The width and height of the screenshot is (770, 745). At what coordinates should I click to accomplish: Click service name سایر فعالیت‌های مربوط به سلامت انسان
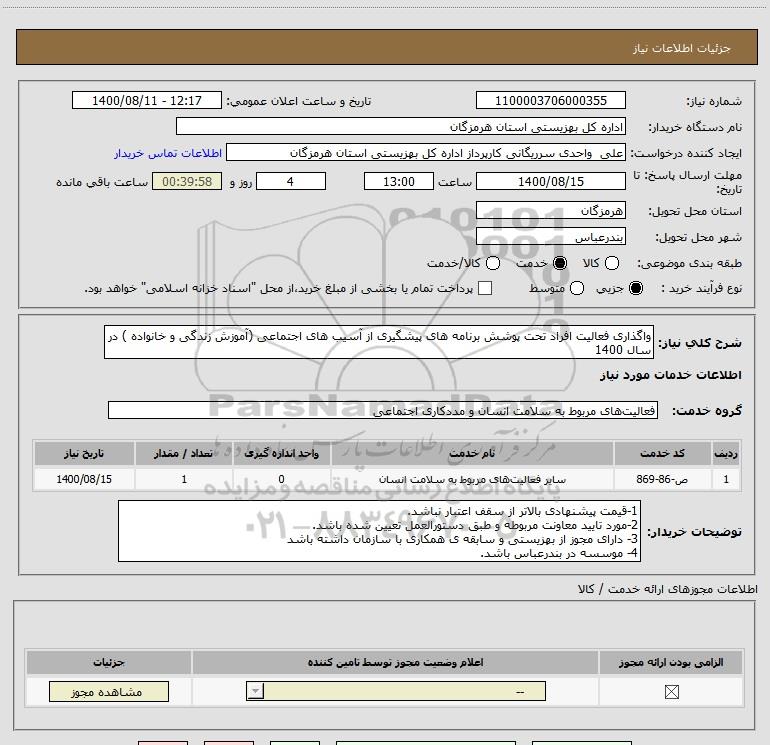(472, 479)
